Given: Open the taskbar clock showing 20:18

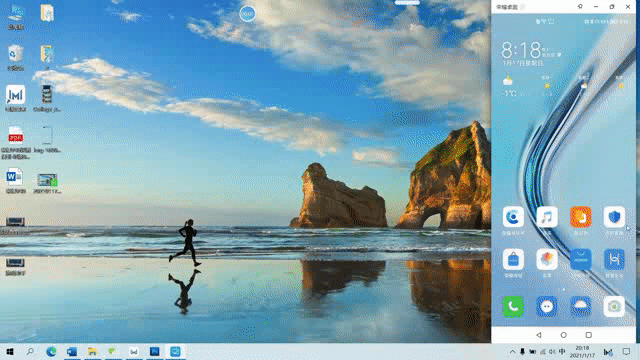Looking at the screenshot, I should 582,351.
